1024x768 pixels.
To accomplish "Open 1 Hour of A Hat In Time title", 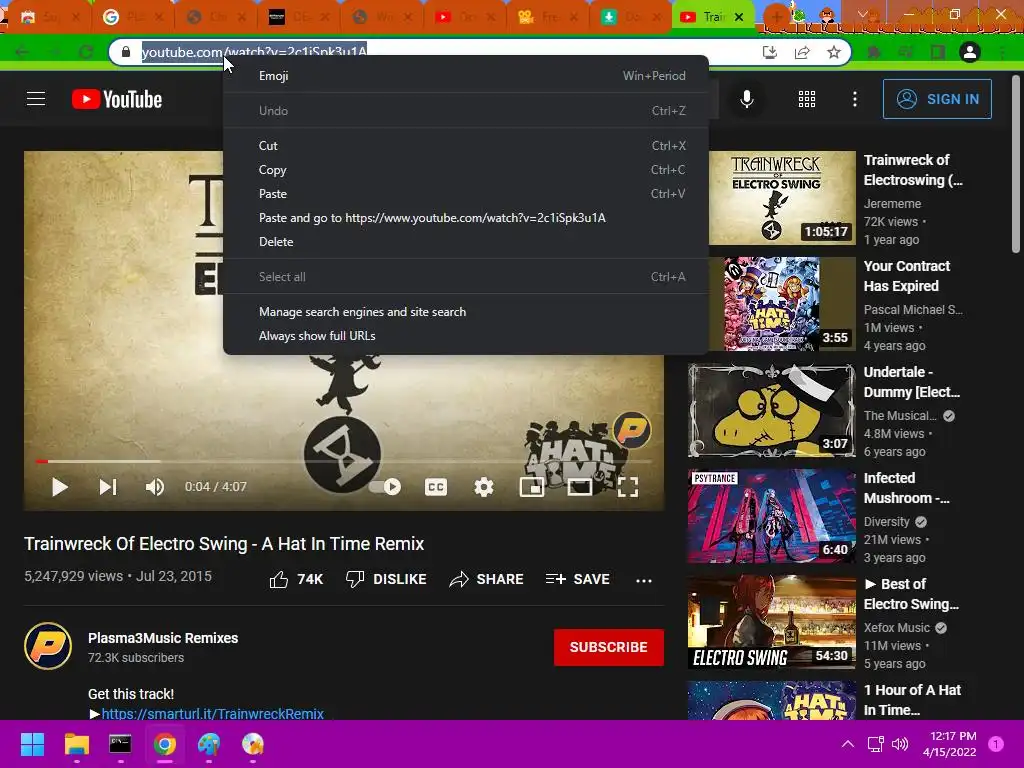I will coord(912,700).
